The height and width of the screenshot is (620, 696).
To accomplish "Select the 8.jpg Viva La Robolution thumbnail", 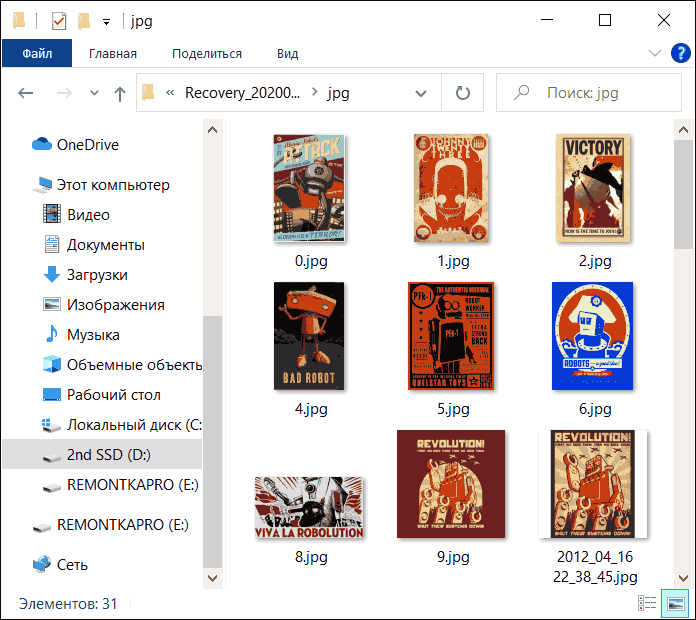I will tap(309, 508).
